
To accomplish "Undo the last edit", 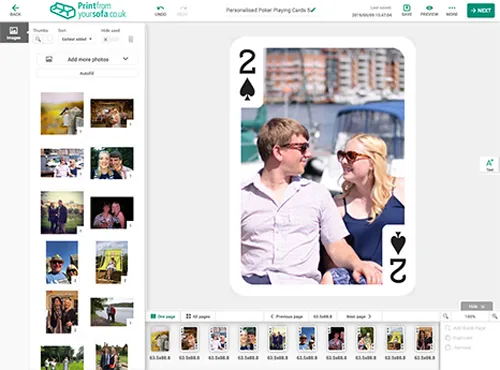I will tap(160, 11).
